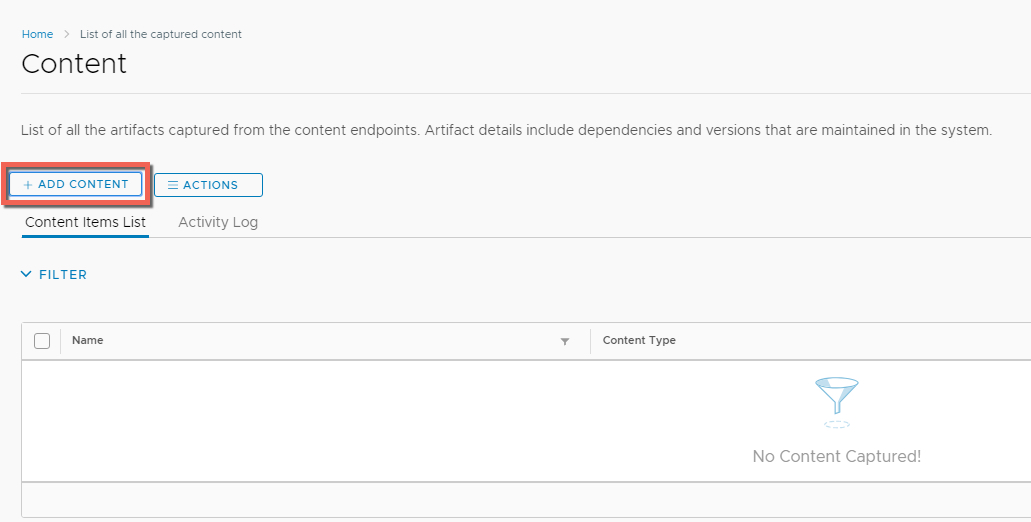Screen dimensions: 1031x522
Task: Select the 'List of all the captured content' breadcrumb
Action: tap(160, 34)
